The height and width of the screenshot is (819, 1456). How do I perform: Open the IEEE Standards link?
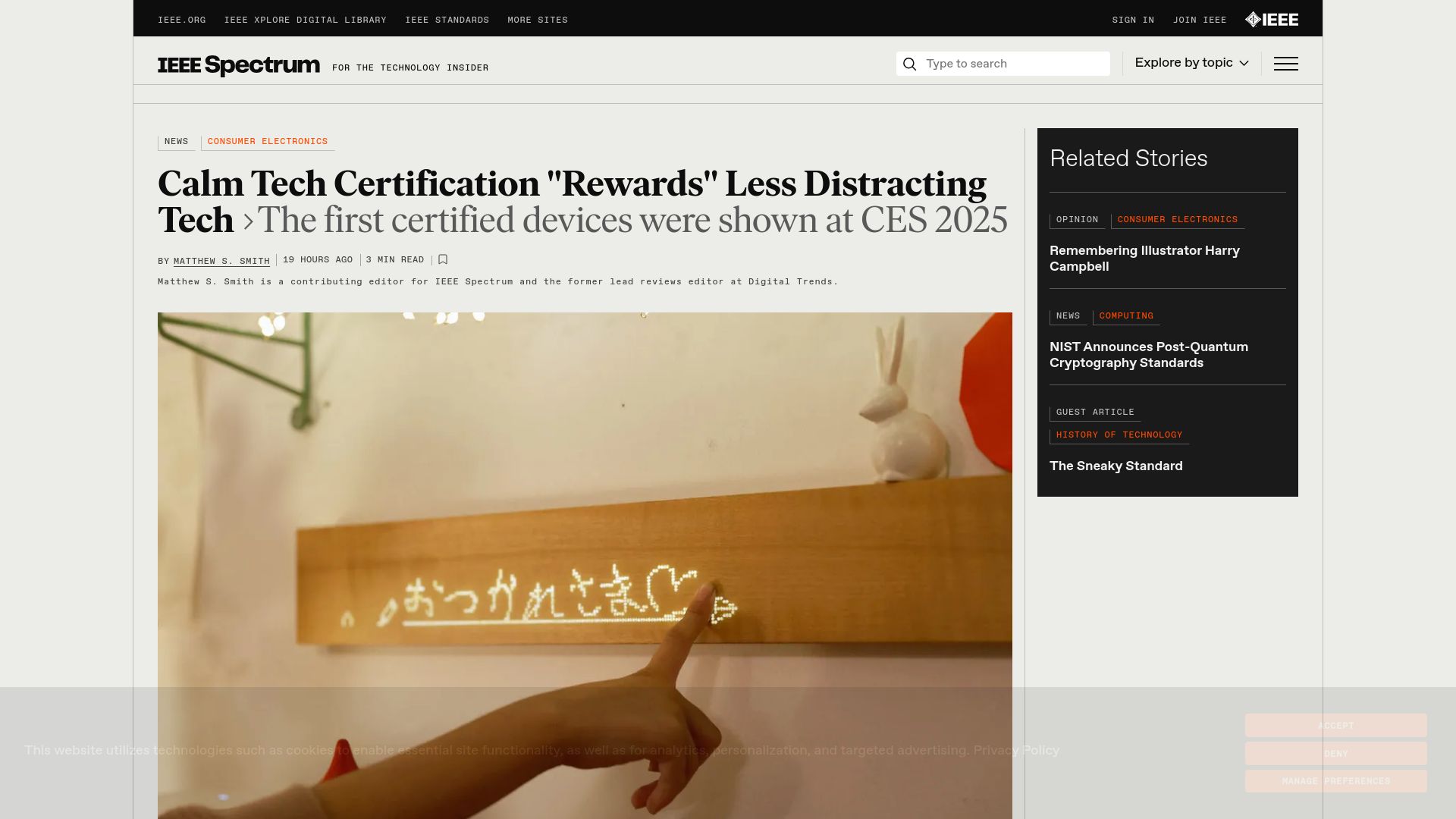pos(447,20)
